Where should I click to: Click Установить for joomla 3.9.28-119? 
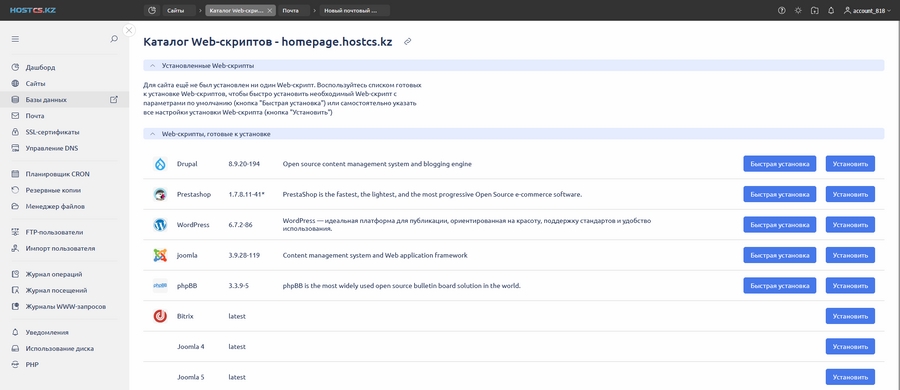point(850,255)
